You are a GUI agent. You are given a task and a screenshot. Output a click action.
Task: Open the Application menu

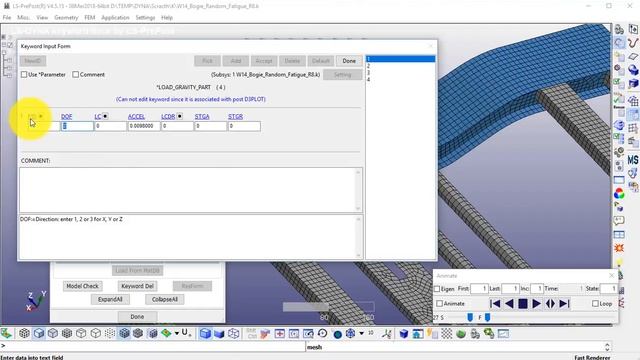(115, 18)
